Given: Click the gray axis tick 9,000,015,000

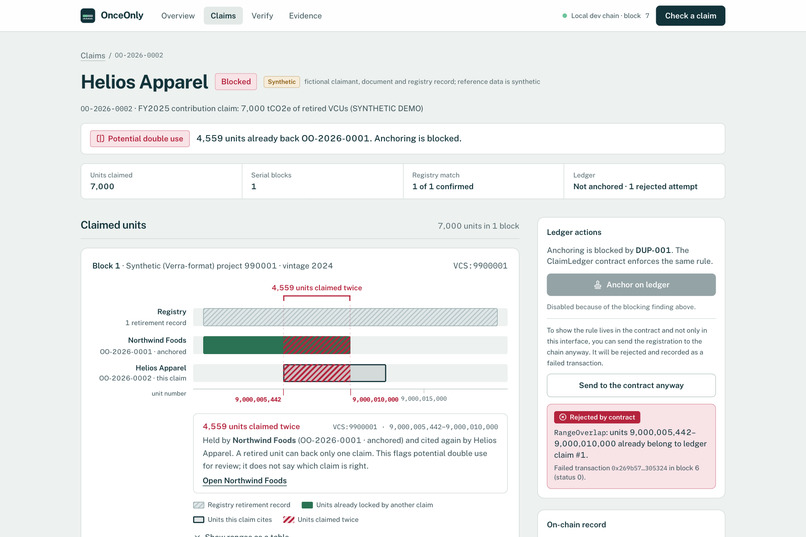Looking at the screenshot, I should click(424, 399).
